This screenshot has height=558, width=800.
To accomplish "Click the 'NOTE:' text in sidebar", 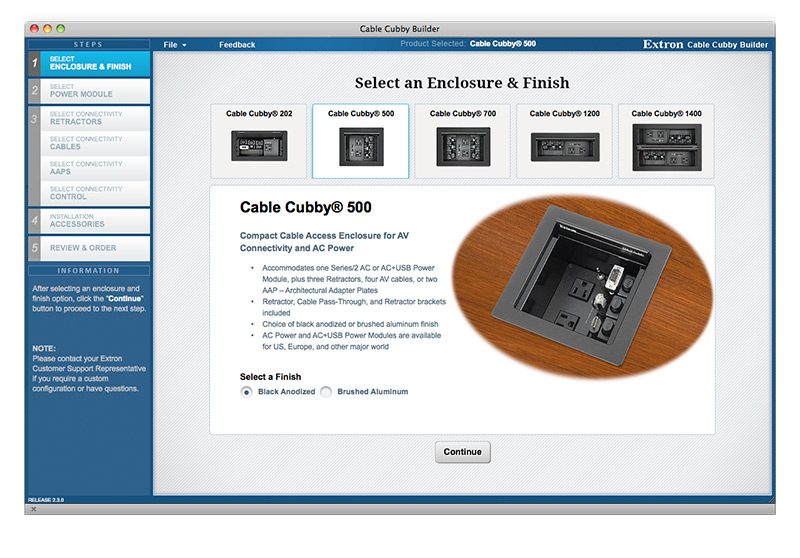I will click(44, 348).
